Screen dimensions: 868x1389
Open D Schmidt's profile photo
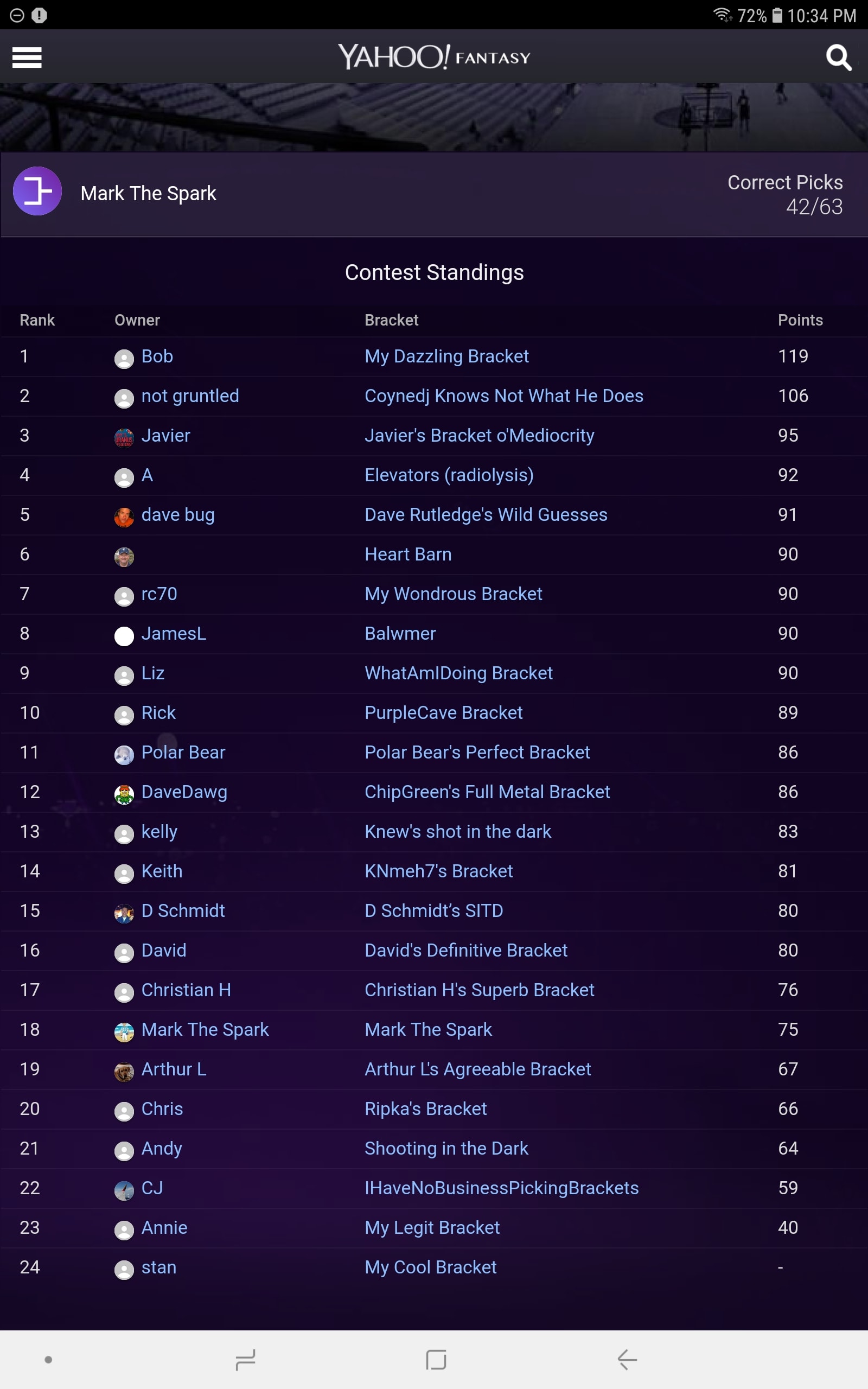tap(124, 913)
